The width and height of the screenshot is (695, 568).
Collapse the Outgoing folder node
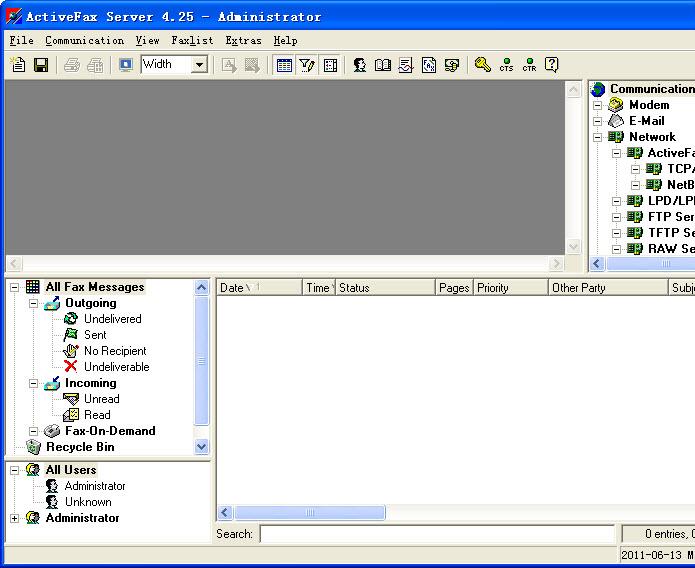pyautogui.click(x=33, y=303)
